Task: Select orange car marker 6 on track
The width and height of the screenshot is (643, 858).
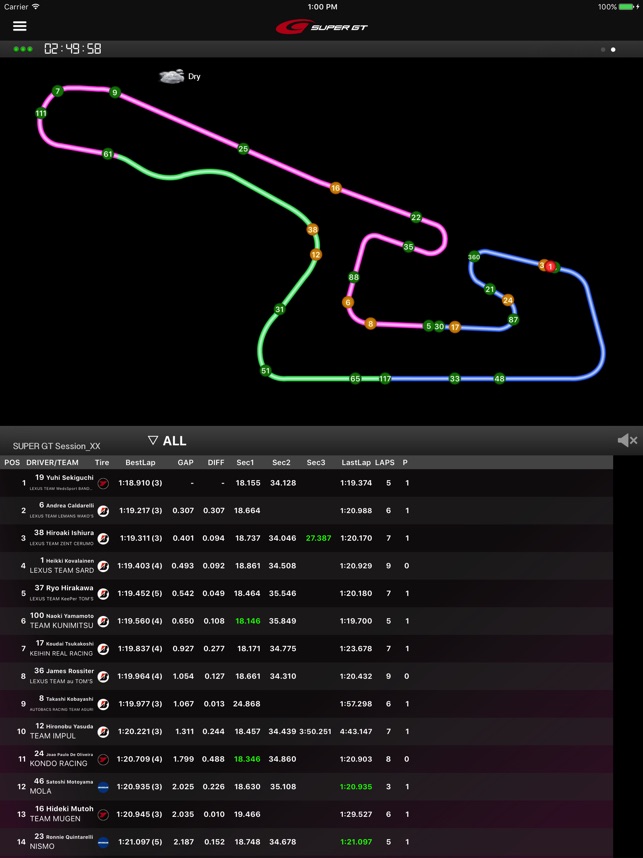Action: 347,302
